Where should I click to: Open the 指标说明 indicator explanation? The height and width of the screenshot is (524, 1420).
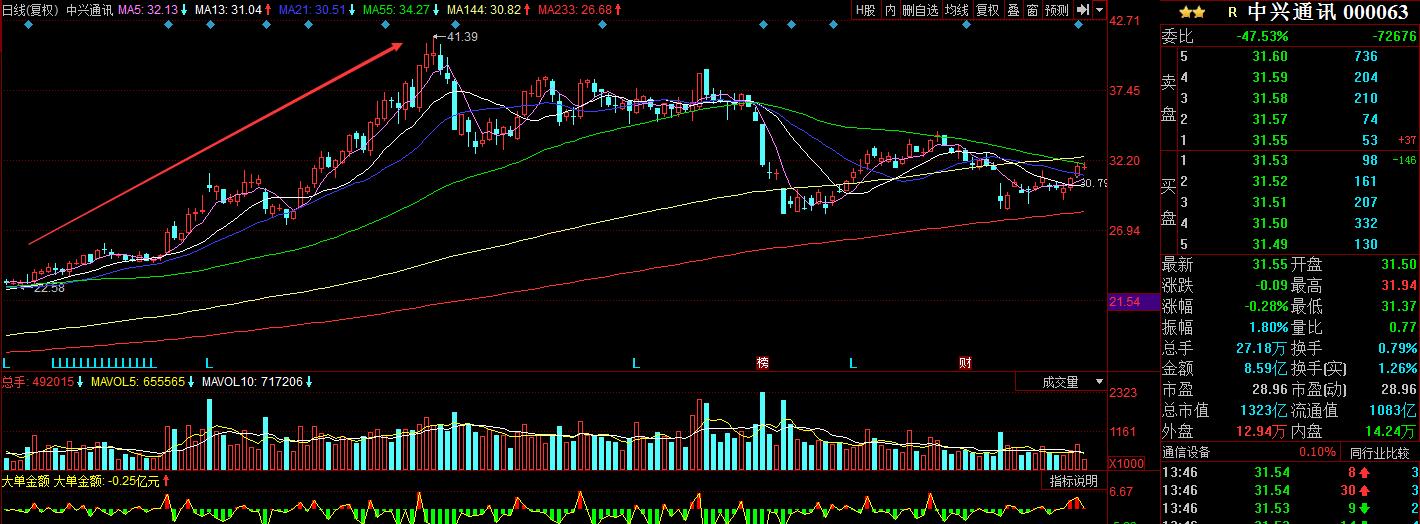pos(1073,481)
